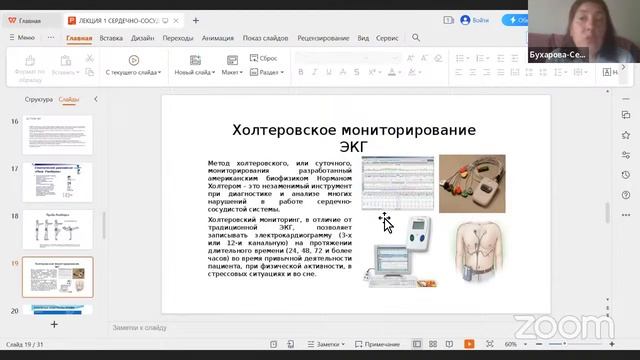Open the С текущего слайда dropdown
This screenshot has width=640, height=360.
click(133, 72)
